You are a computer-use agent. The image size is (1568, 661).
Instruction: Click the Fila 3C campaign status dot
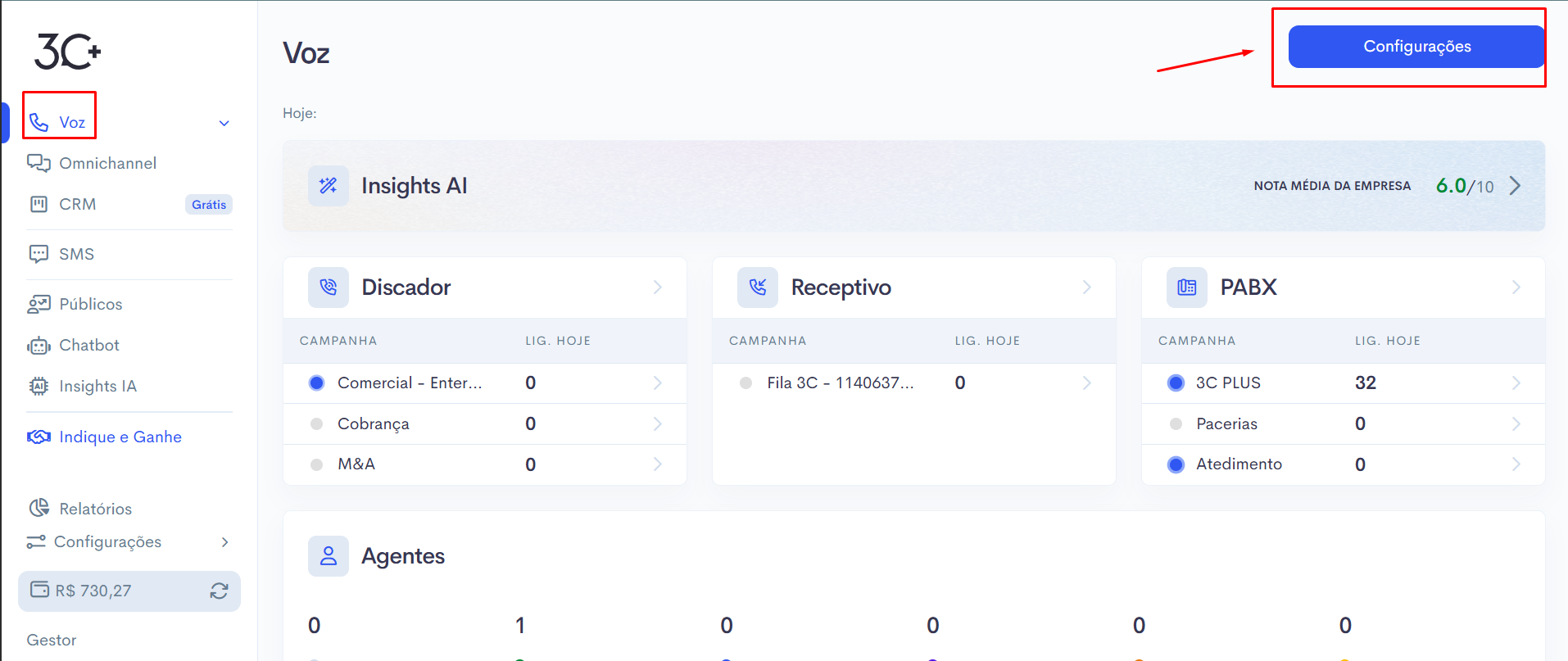pyautogui.click(x=745, y=383)
